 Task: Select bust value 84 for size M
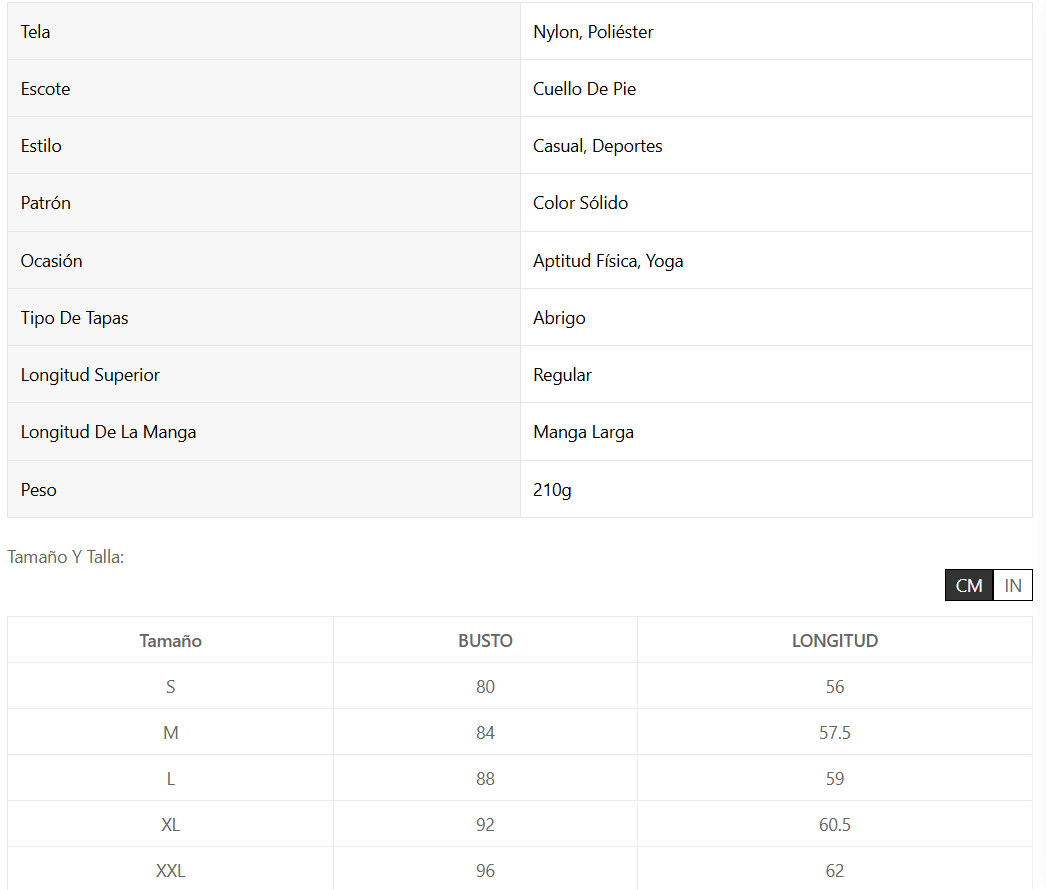[485, 733]
